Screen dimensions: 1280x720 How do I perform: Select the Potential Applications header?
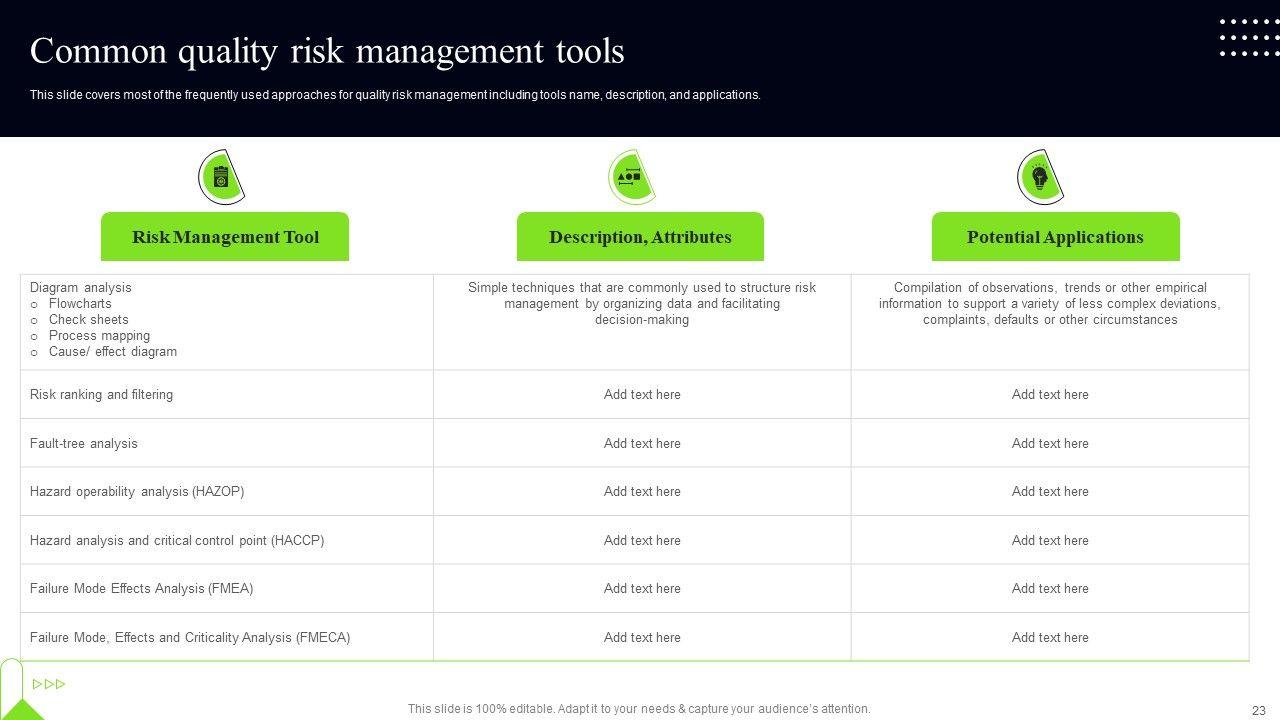(1055, 237)
